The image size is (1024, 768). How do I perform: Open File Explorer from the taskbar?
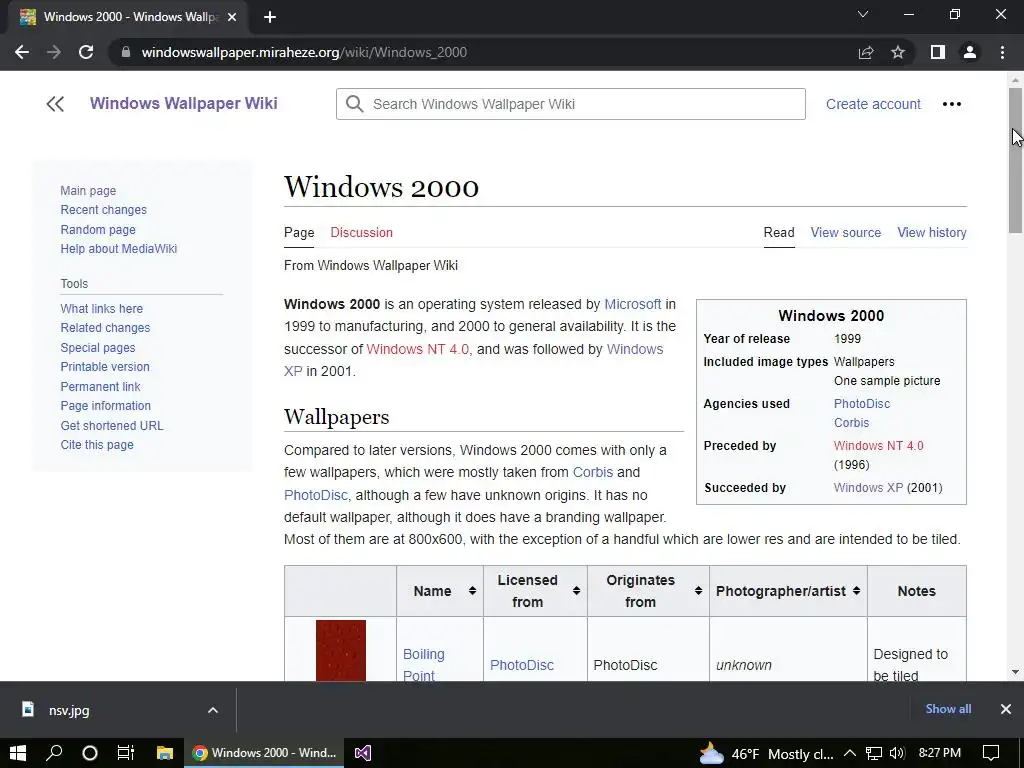point(165,753)
